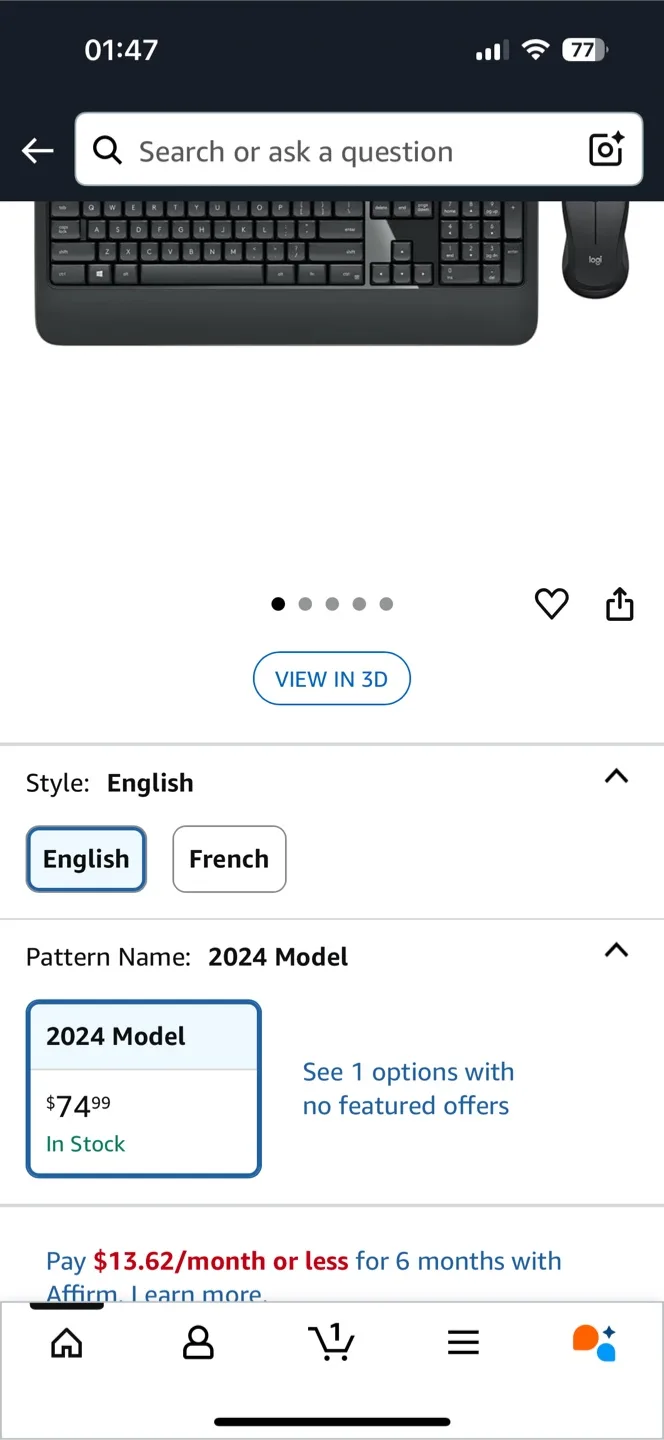Open 'See 1 options with no featured offers'
Image resolution: width=664 pixels, height=1440 pixels.
click(x=407, y=1088)
